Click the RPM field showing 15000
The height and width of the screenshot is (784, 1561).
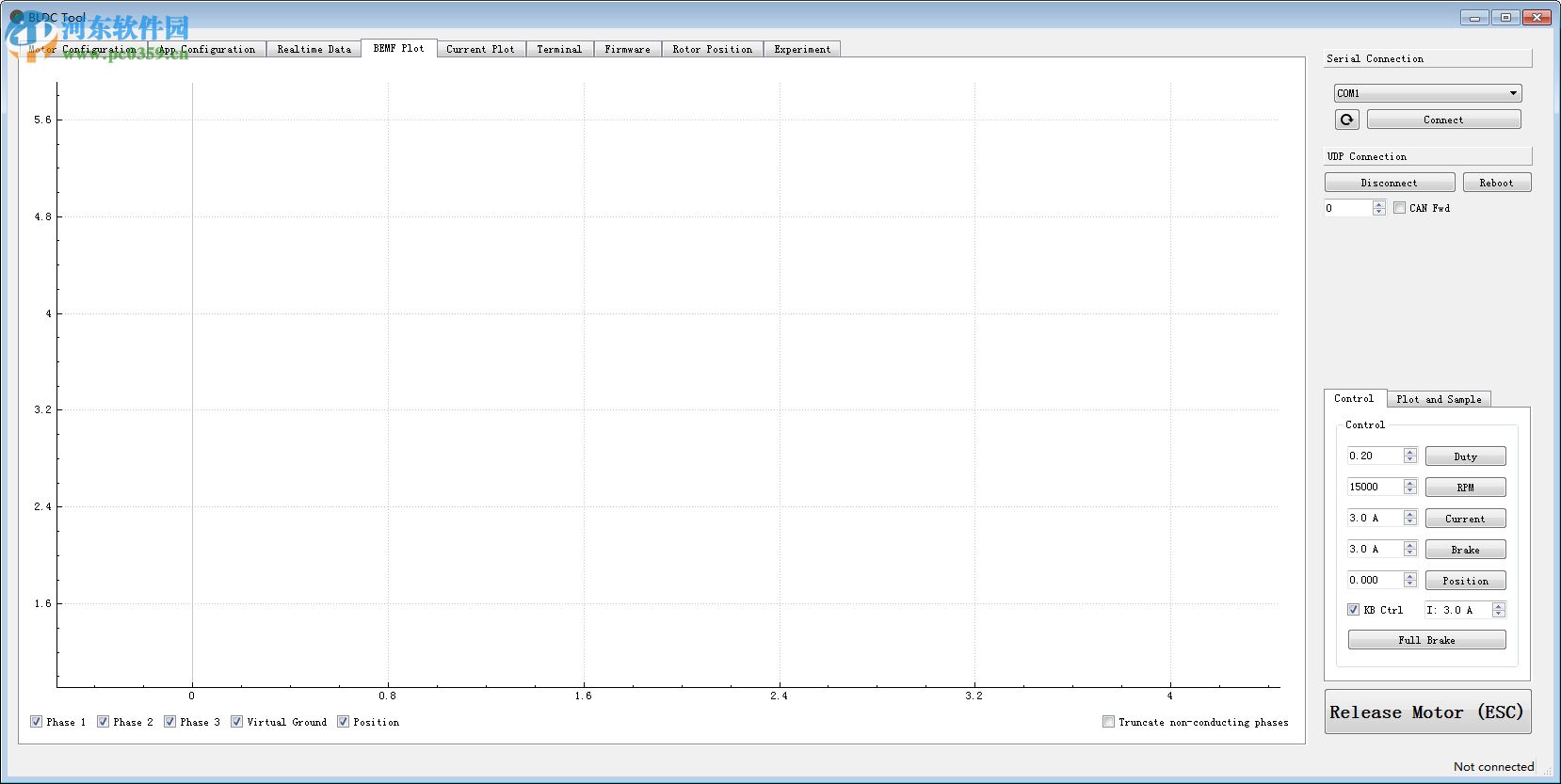[x=1376, y=487]
